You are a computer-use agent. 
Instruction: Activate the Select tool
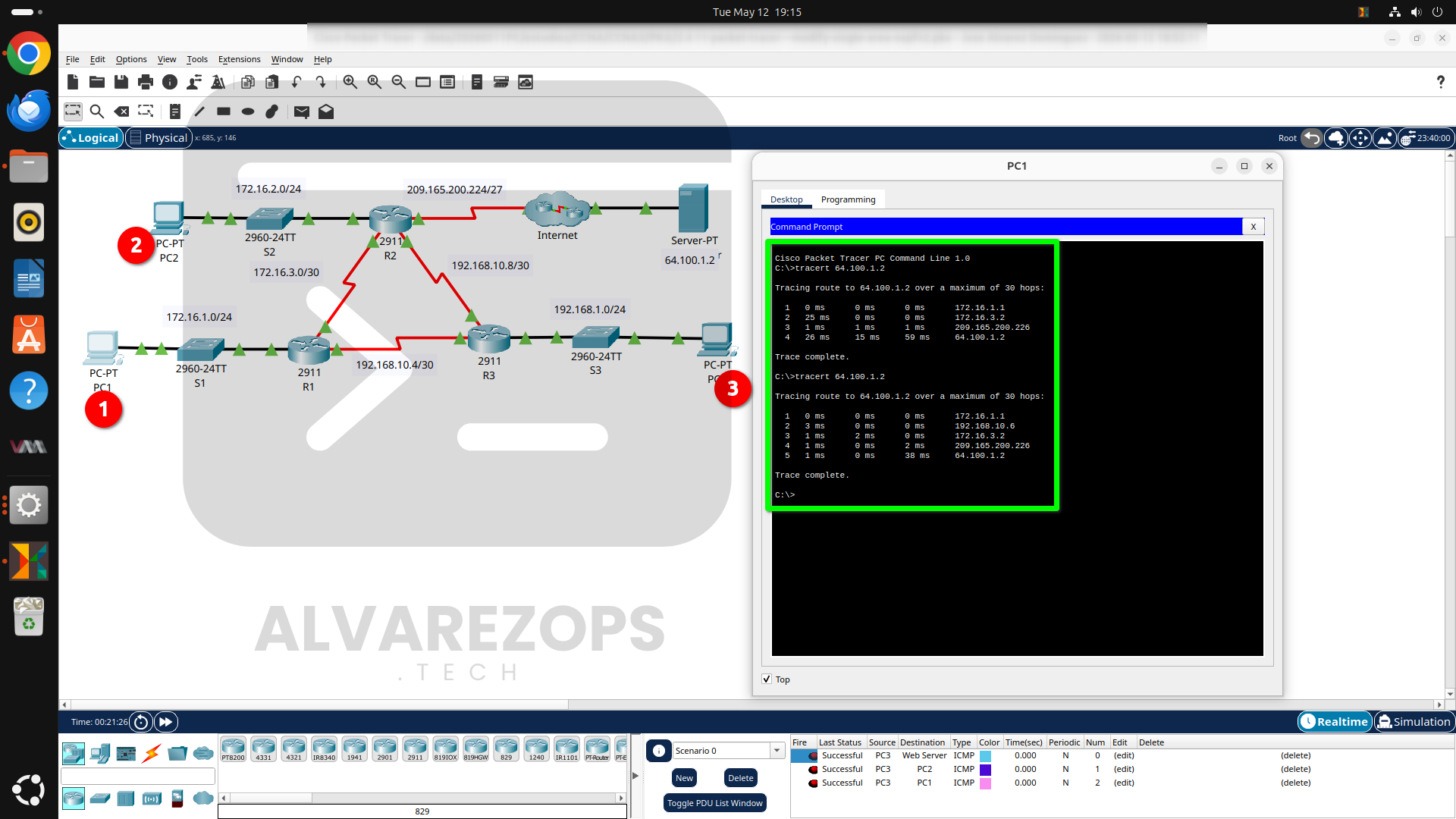[x=73, y=111]
